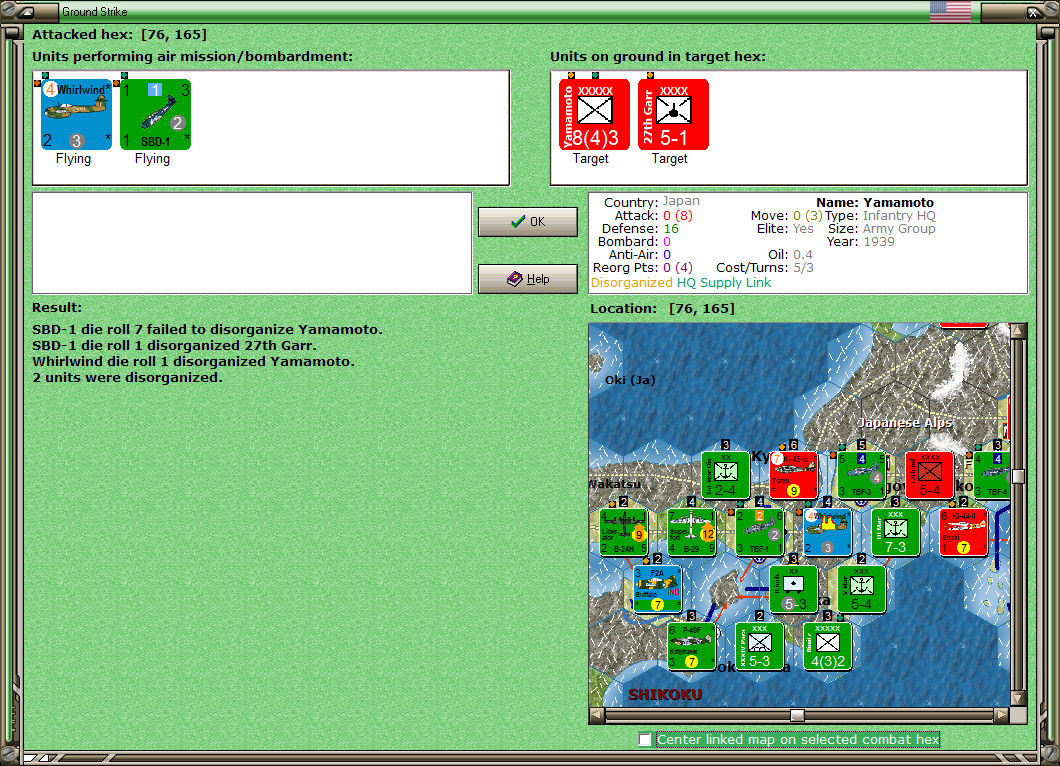
Task: Click the map scroll left arrow
Action: click(597, 715)
